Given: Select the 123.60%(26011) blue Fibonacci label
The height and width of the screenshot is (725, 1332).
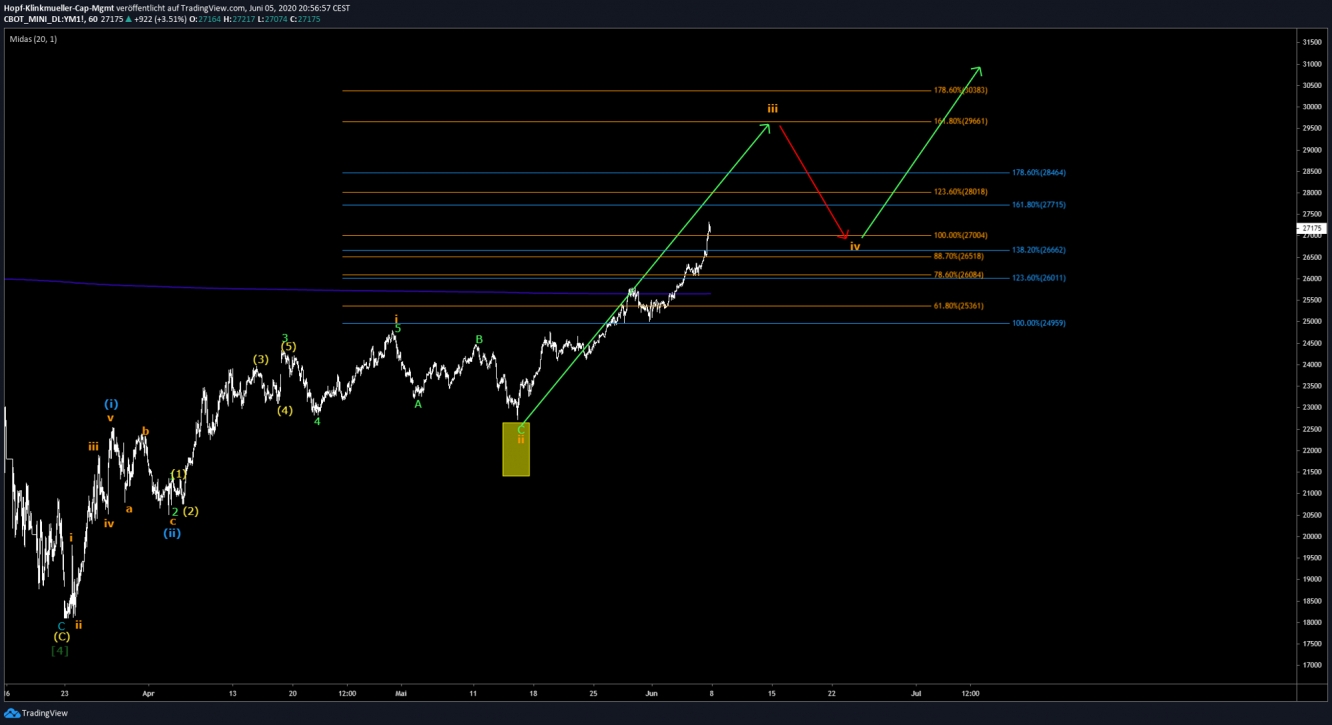Looking at the screenshot, I should (1039, 278).
